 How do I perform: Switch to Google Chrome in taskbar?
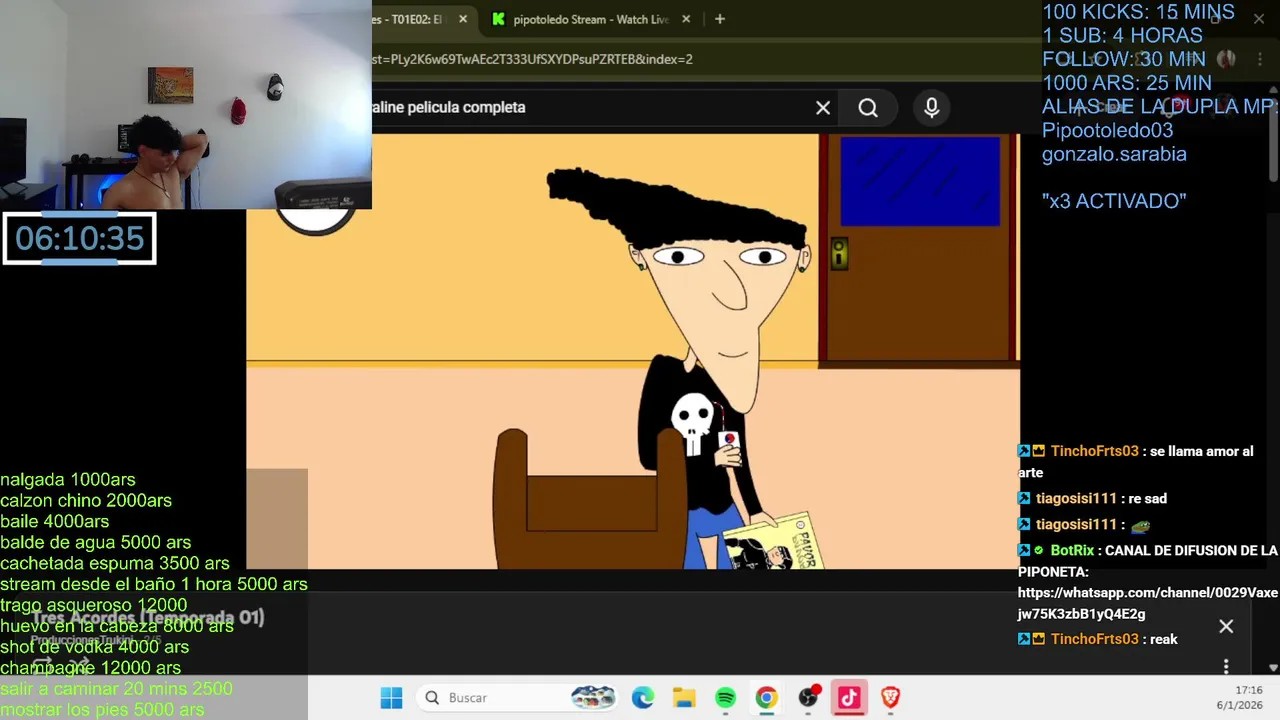767,698
